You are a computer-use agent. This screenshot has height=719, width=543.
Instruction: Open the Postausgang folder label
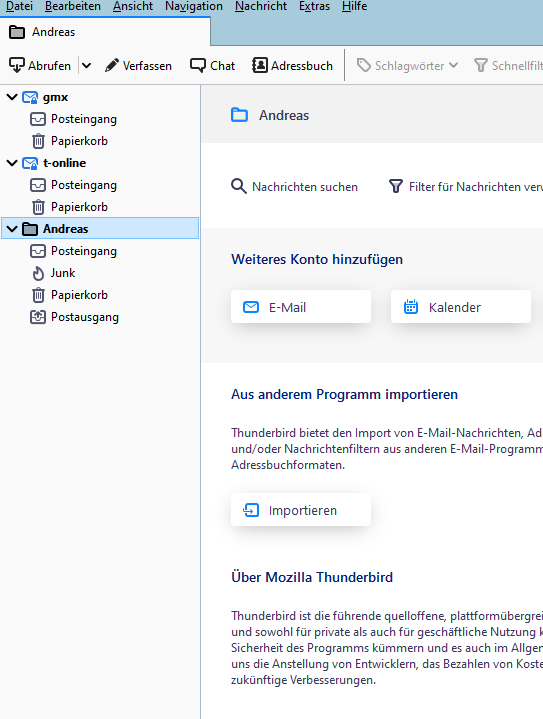click(85, 317)
